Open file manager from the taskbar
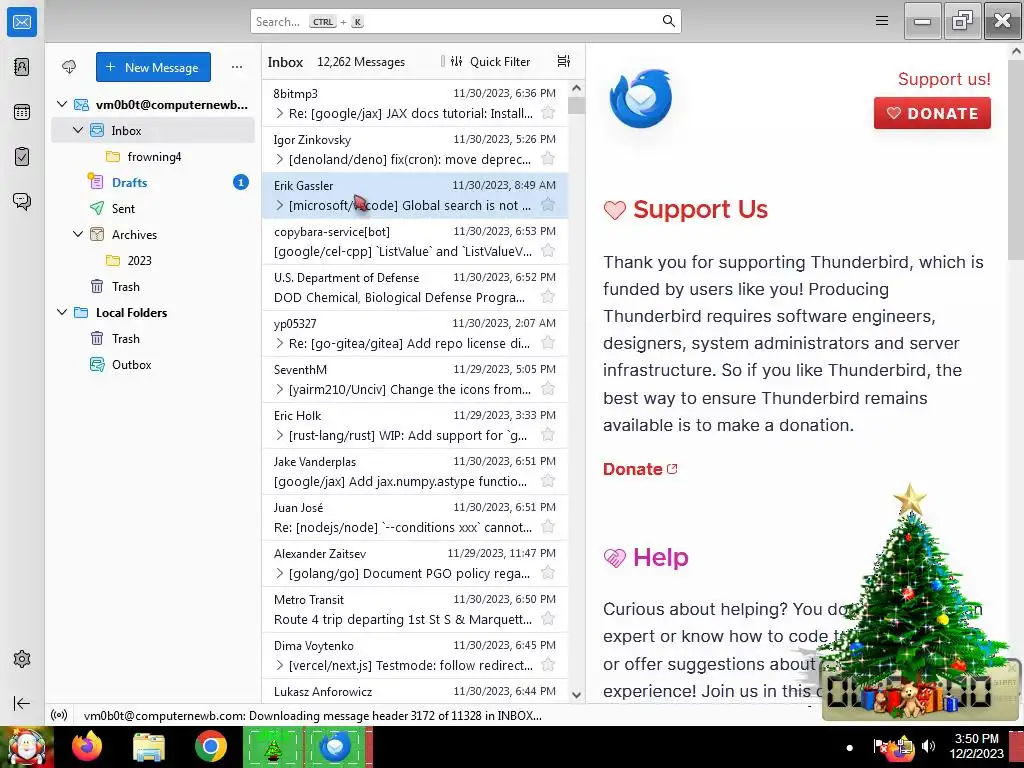 149,747
